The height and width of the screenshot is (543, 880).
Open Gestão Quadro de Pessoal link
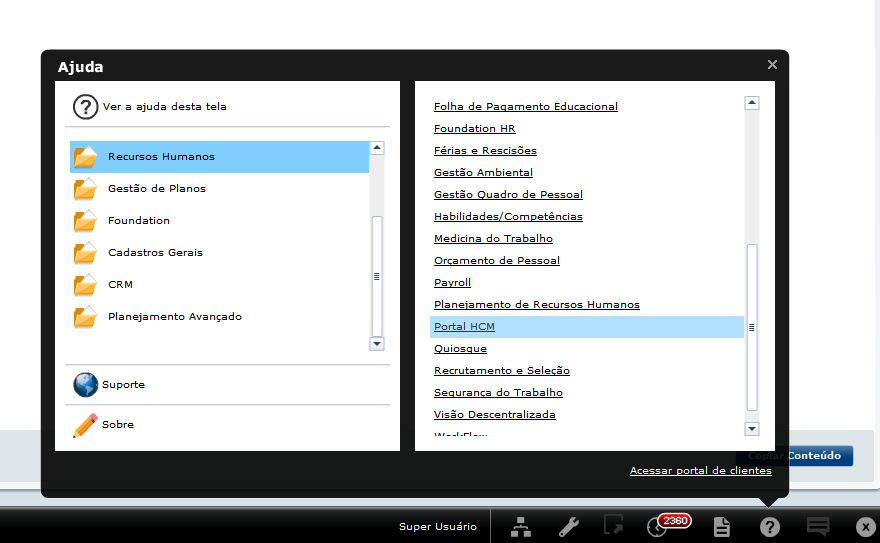click(x=508, y=195)
